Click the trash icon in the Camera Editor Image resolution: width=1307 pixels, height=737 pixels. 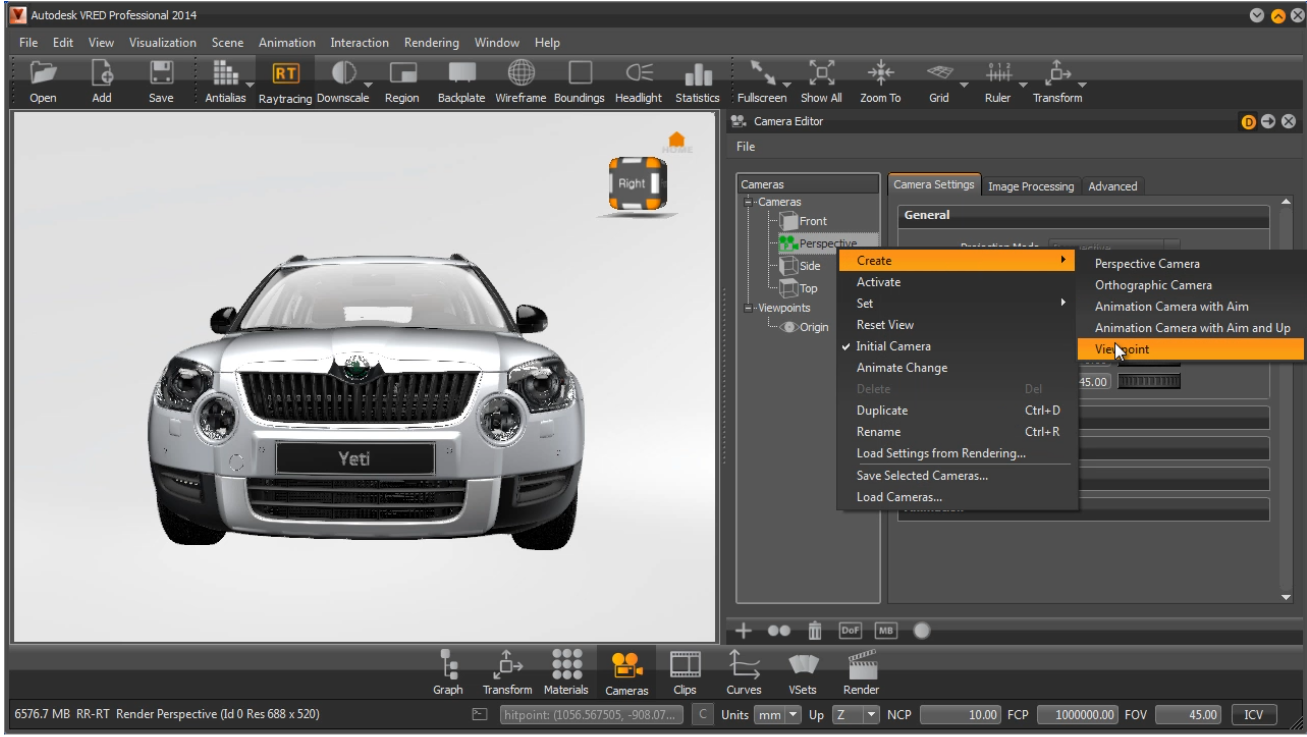(815, 630)
